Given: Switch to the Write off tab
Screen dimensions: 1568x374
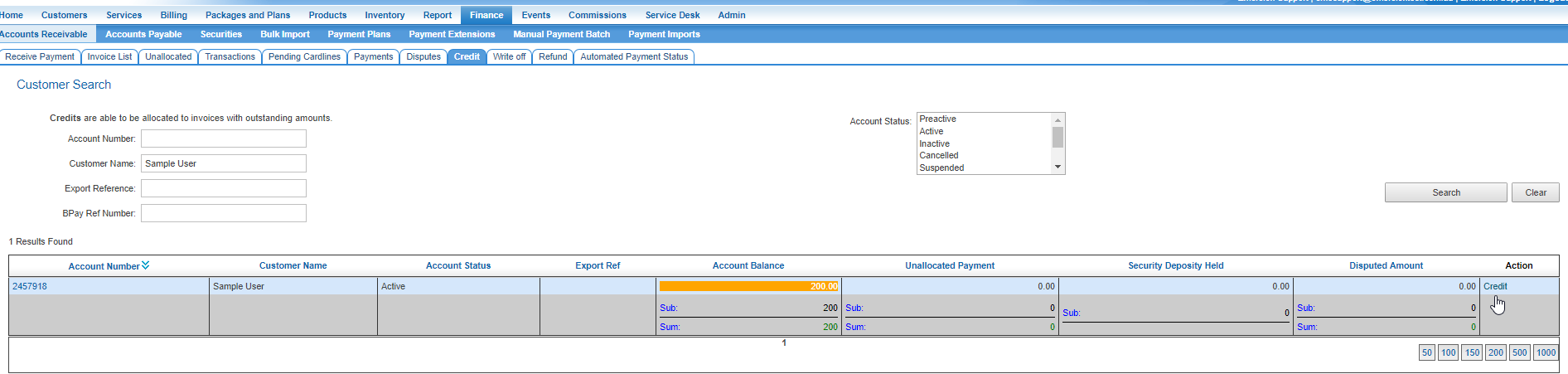Looking at the screenshot, I should pyautogui.click(x=509, y=56).
